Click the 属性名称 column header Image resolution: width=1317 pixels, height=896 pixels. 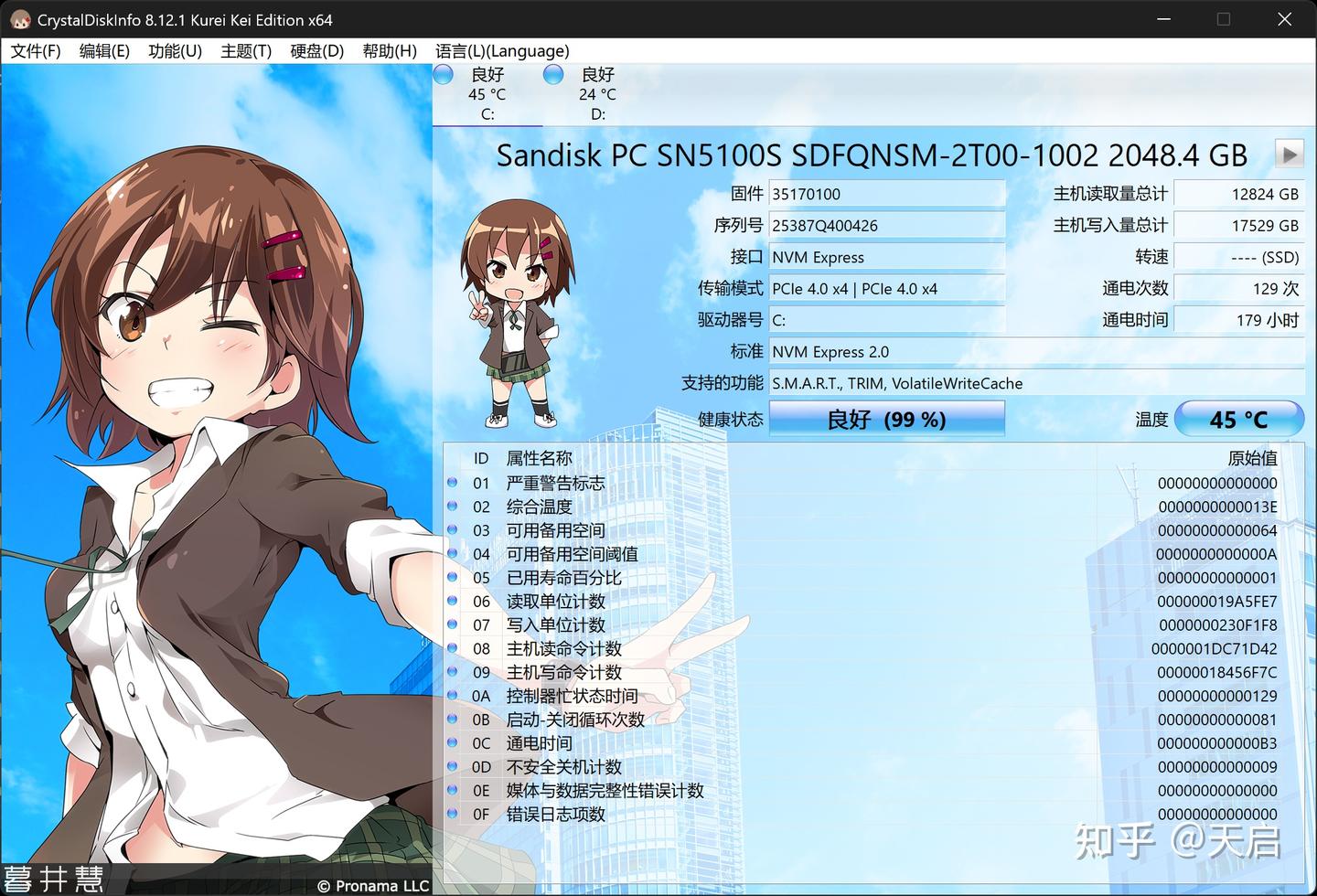tap(540, 458)
